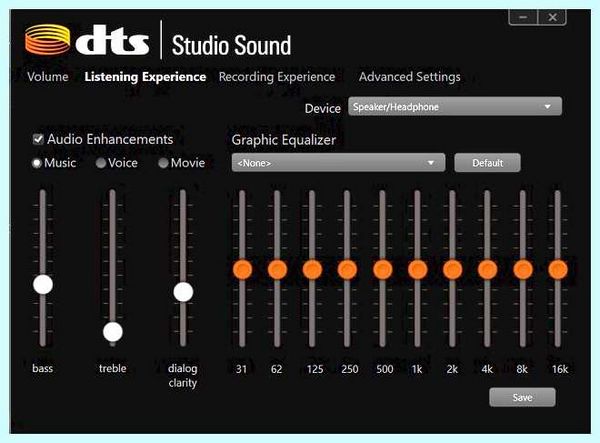Minimize the DTS Studio Sound window
Screen dimensions: 600x443
pyautogui.click(x=523, y=17)
